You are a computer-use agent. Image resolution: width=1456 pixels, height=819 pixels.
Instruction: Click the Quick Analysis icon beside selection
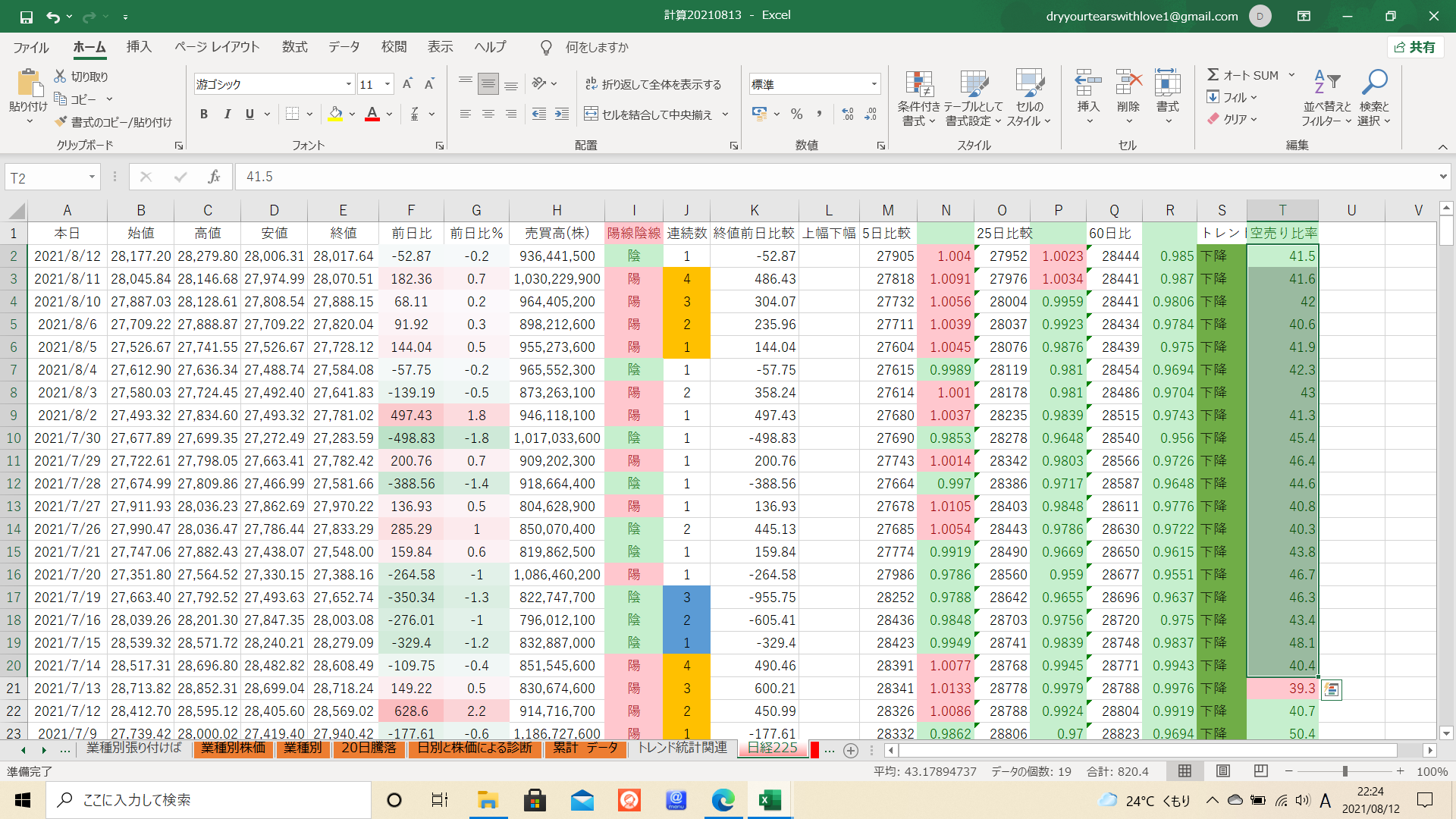(1332, 689)
